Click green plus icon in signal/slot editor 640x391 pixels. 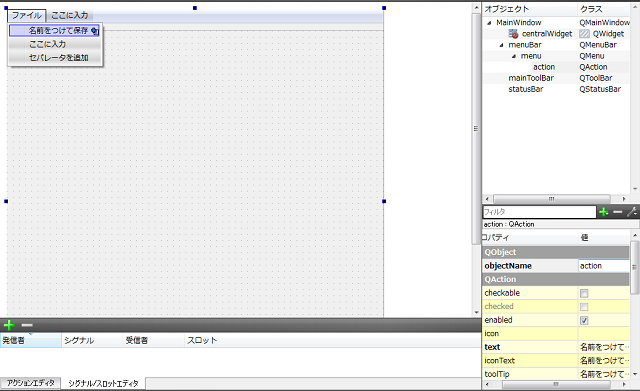pyautogui.click(x=9, y=325)
